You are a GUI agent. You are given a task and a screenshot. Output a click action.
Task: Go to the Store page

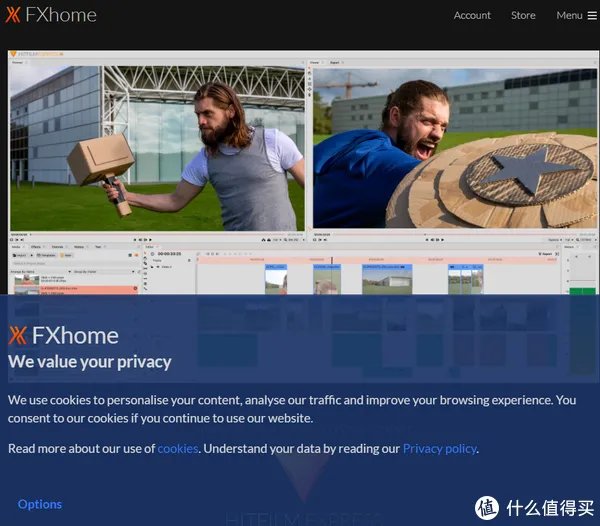click(x=523, y=15)
